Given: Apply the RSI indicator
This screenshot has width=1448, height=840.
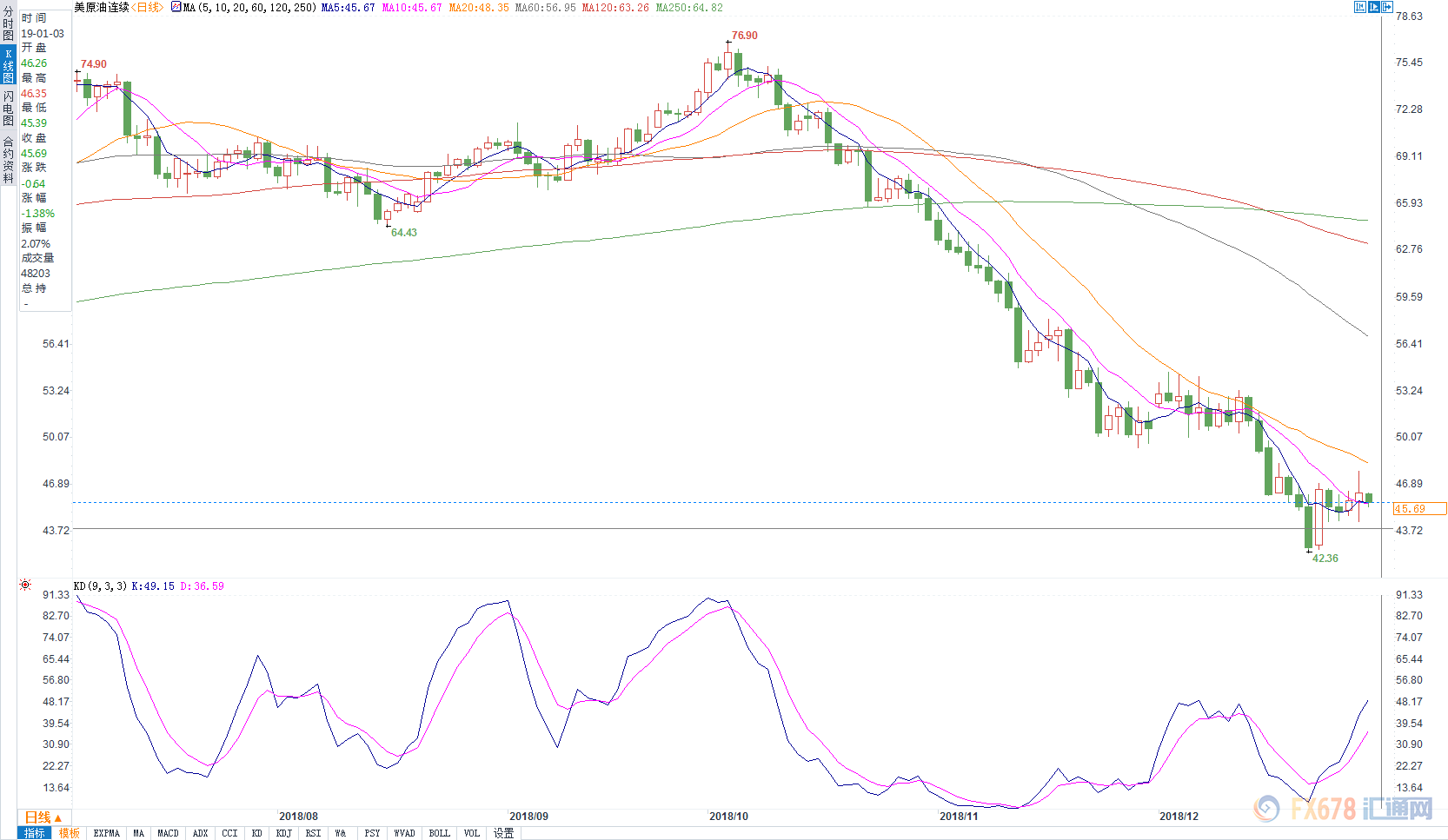Looking at the screenshot, I should click(314, 833).
